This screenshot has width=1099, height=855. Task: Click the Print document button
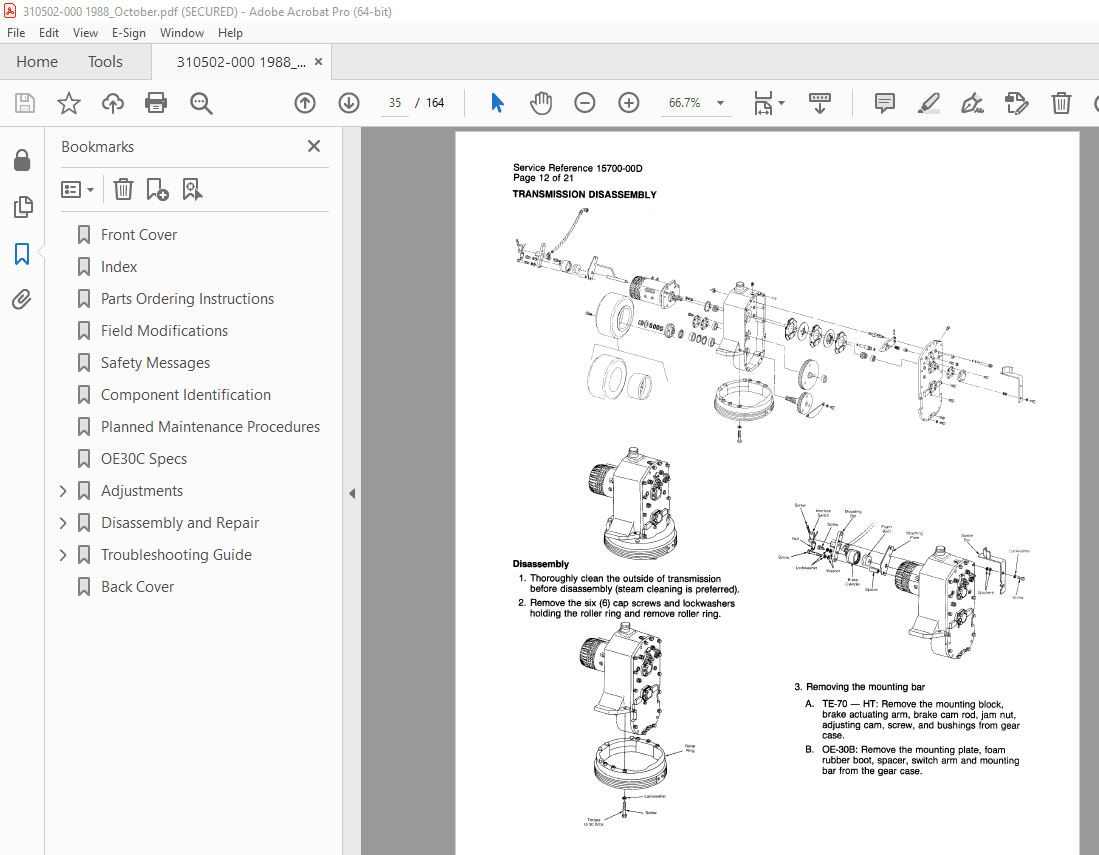click(156, 102)
